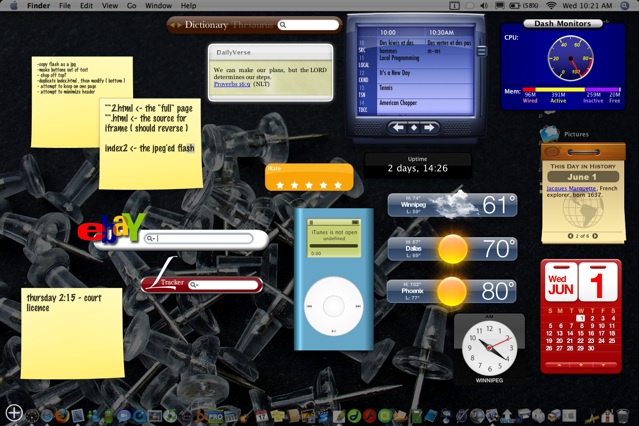The height and width of the screenshot is (426, 639).
Task: Skip to previous track on iPod widget
Action: 310,306
